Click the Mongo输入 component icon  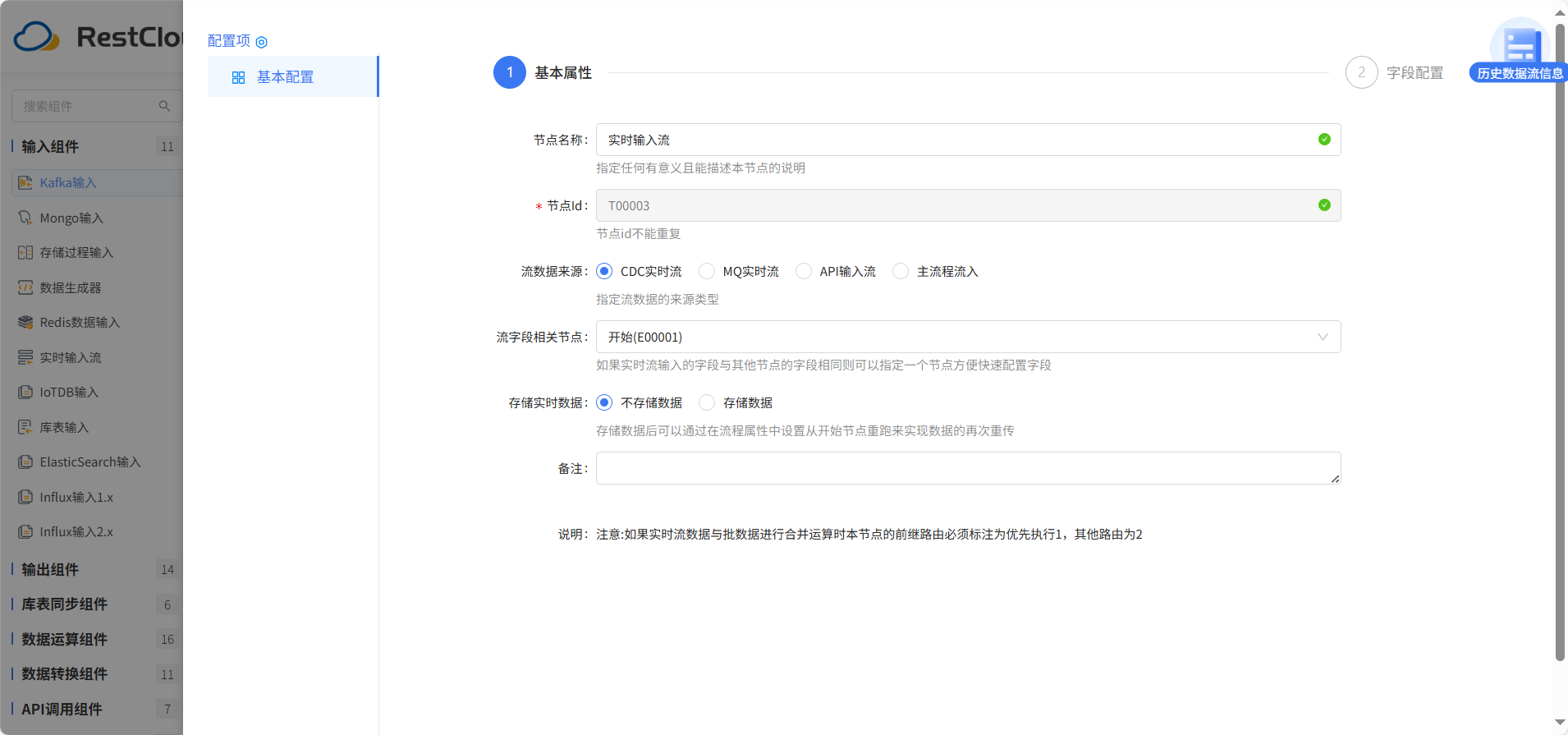point(25,218)
